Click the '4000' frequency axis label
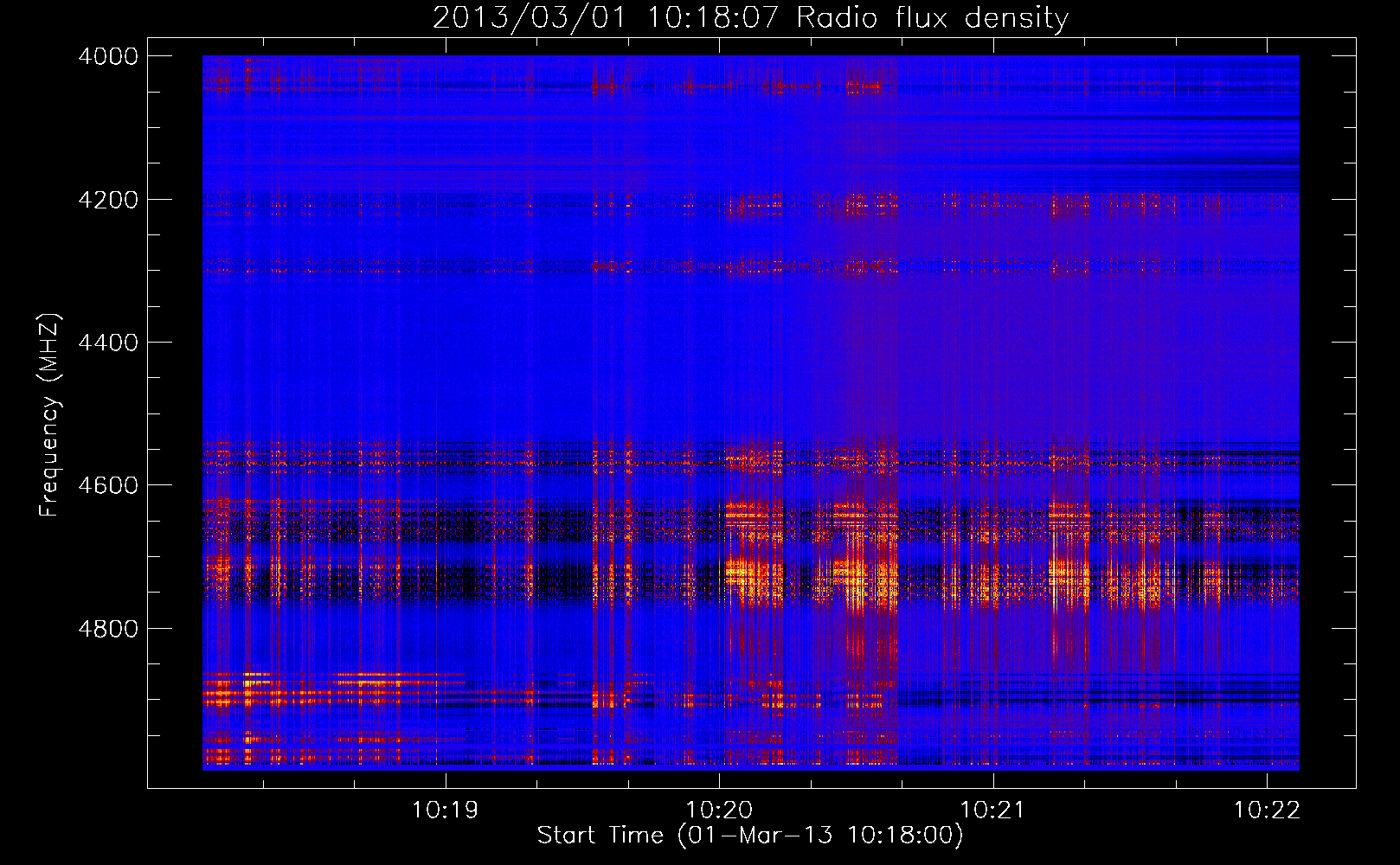The width and height of the screenshot is (1400, 865). 108,56
